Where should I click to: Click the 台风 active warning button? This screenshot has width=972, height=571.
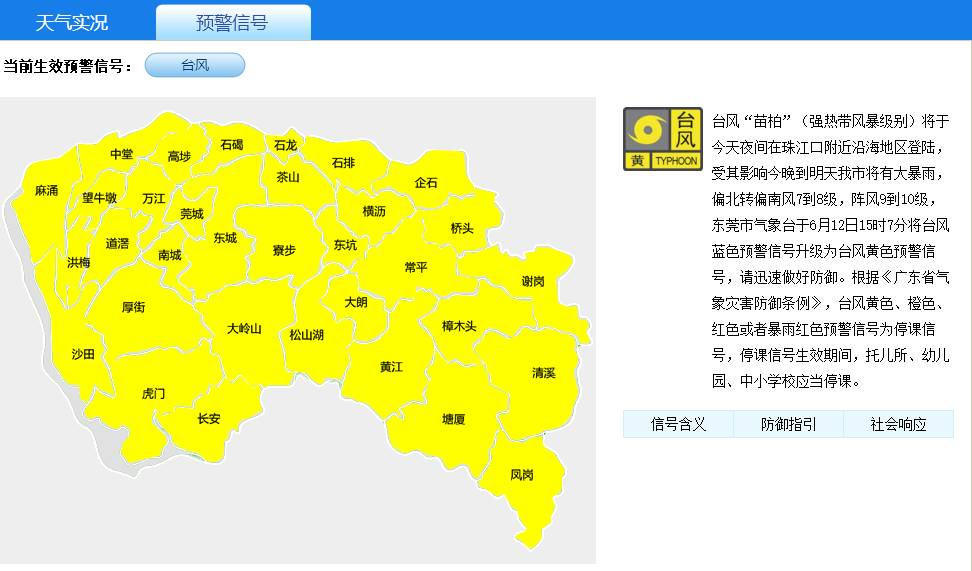pos(195,66)
